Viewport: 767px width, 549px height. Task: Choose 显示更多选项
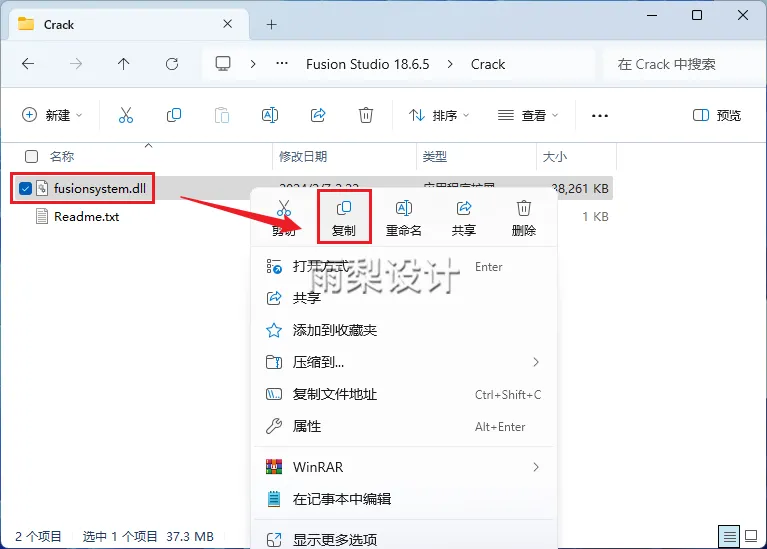tap(404, 540)
